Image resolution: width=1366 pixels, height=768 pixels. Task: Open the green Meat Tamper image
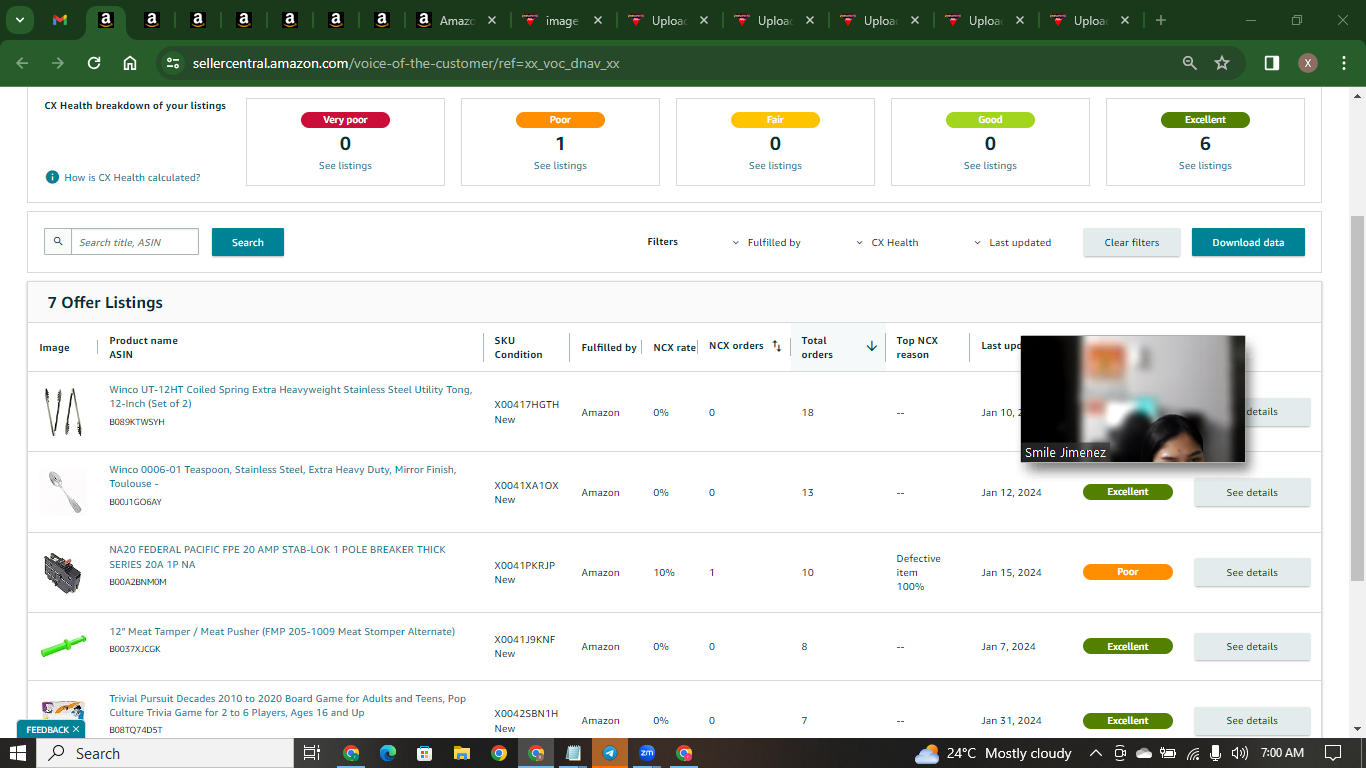pyautogui.click(x=63, y=646)
